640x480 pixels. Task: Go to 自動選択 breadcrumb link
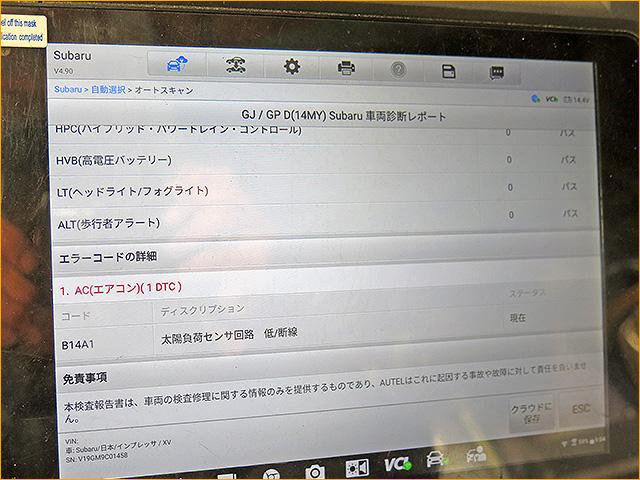(x=108, y=89)
